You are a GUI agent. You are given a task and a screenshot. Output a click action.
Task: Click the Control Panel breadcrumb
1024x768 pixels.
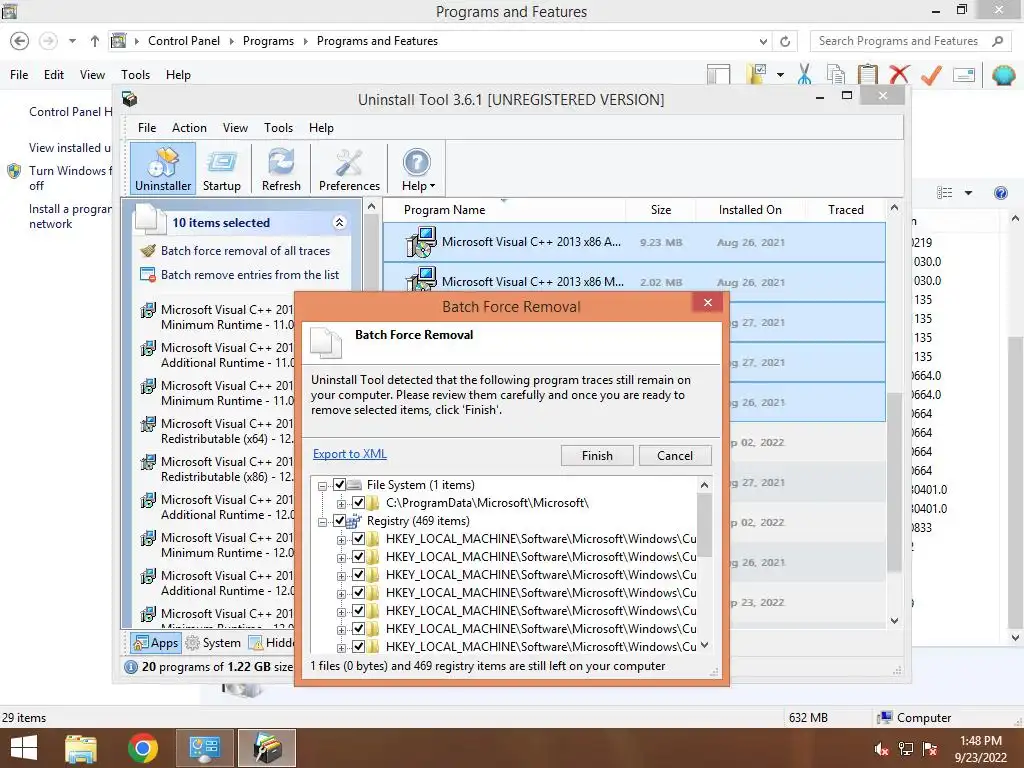184,41
